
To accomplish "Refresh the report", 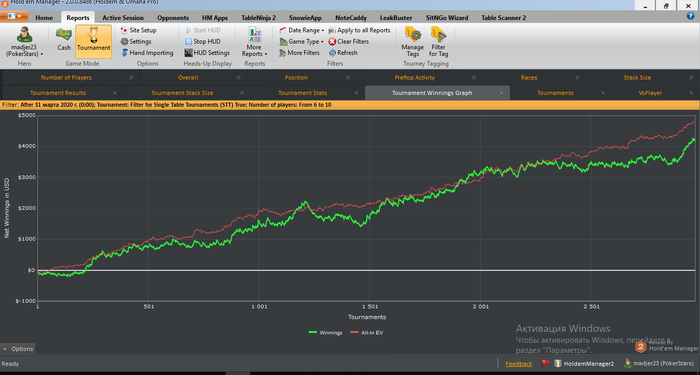I will click(343, 53).
